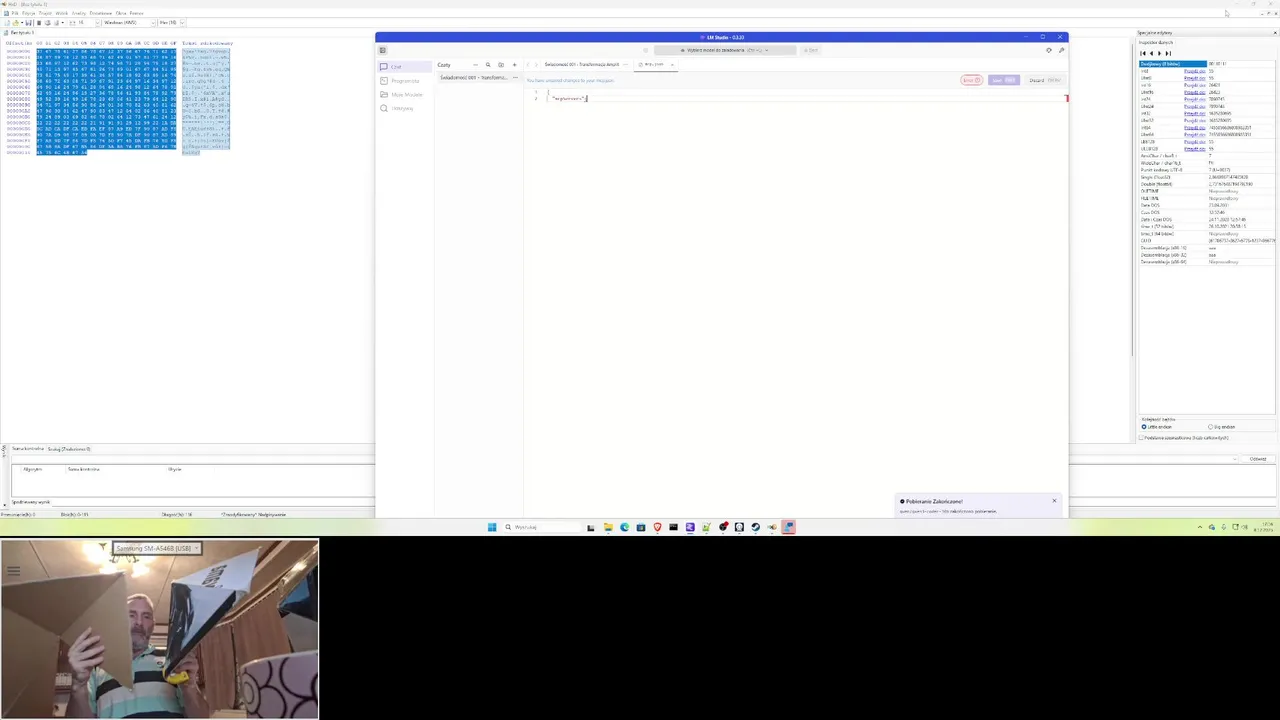Expand open-file dropdown arrow in HxD toolbar
This screenshot has width=1280, height=720.
(22, 22)
